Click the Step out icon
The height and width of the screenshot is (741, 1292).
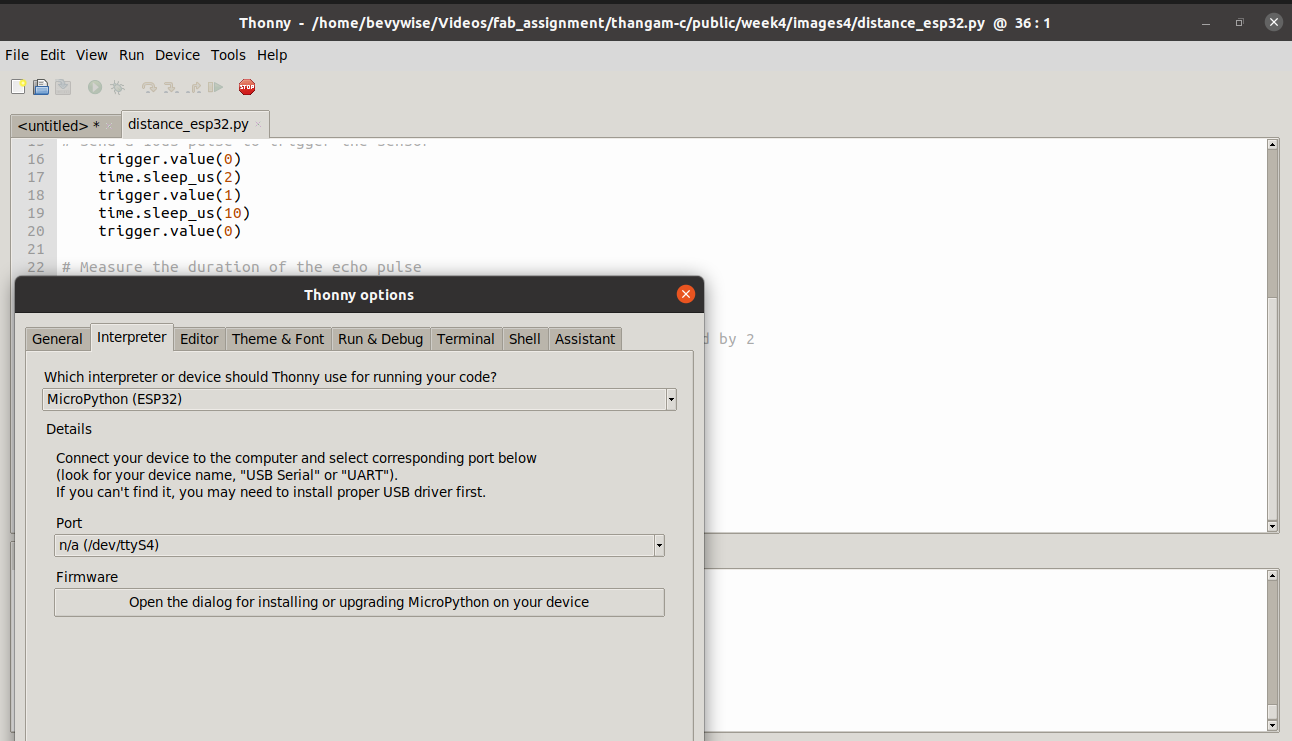point(194,87)
